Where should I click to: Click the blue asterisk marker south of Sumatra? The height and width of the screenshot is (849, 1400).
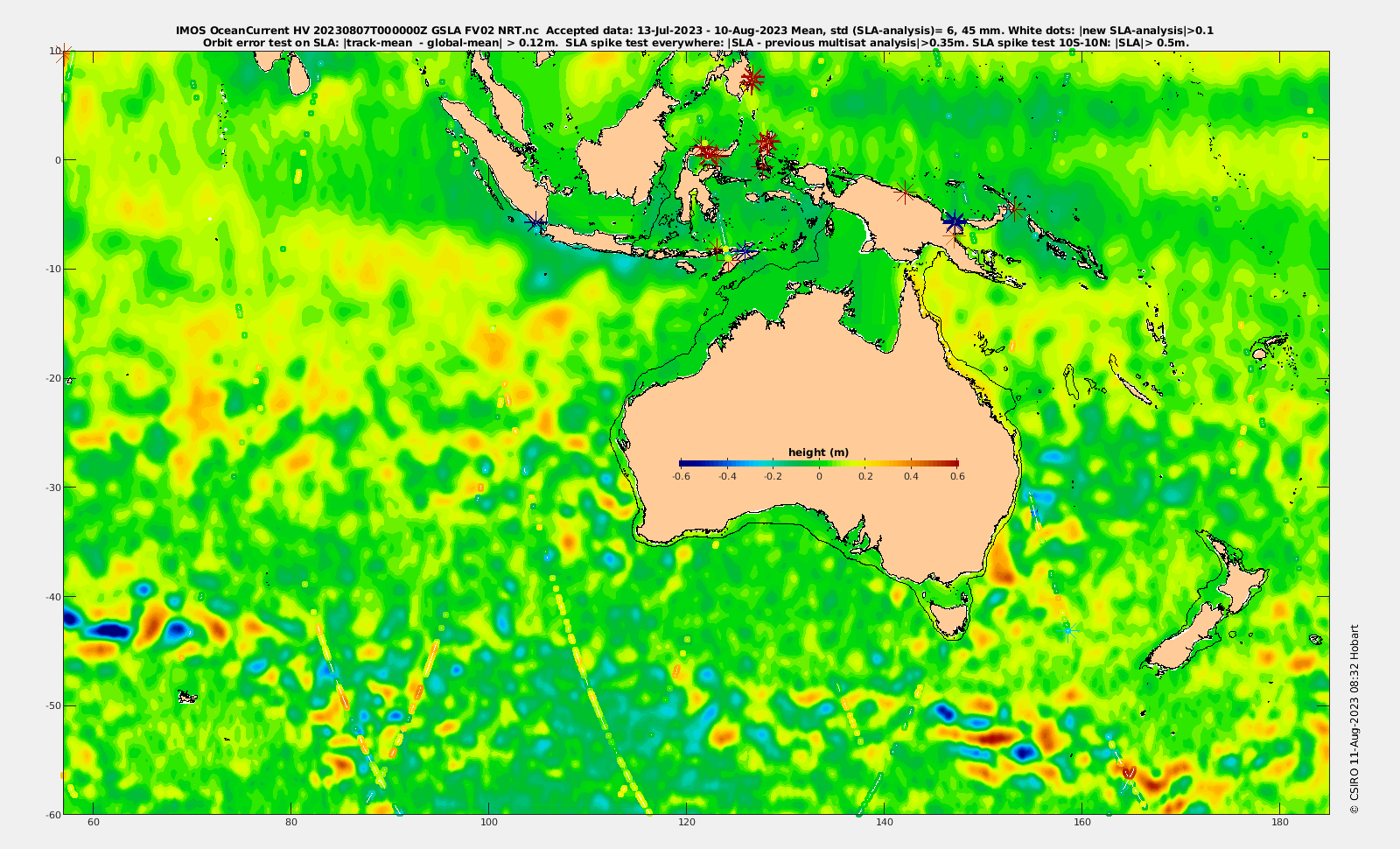point(535,223)
